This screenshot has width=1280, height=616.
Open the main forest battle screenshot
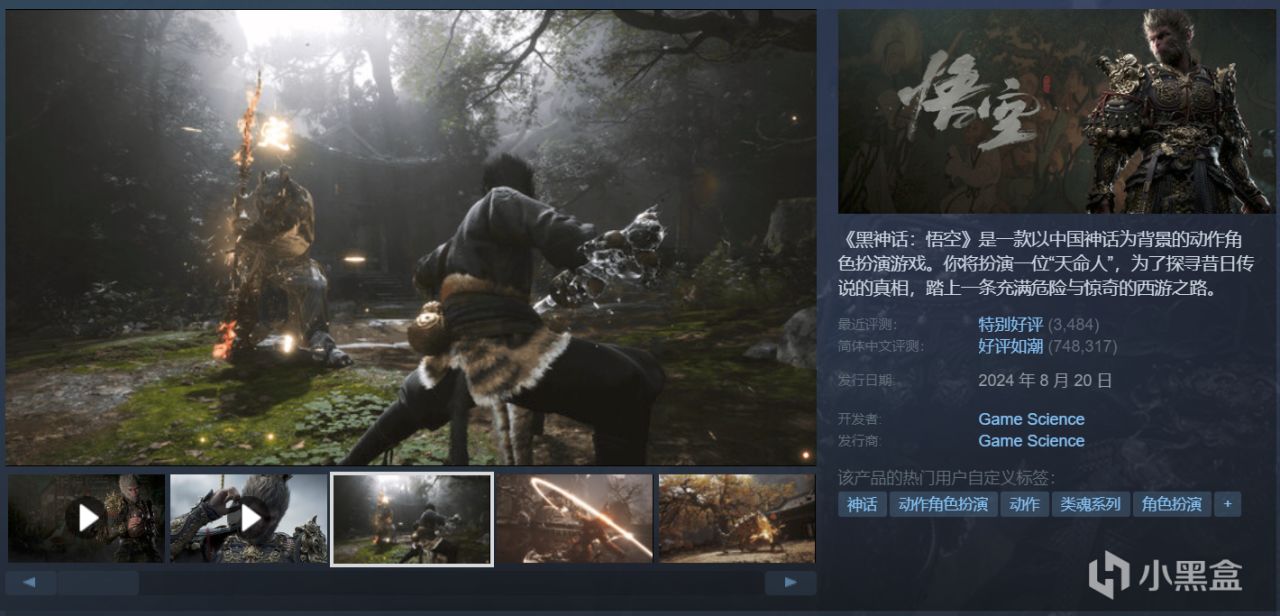coord(411,238)
